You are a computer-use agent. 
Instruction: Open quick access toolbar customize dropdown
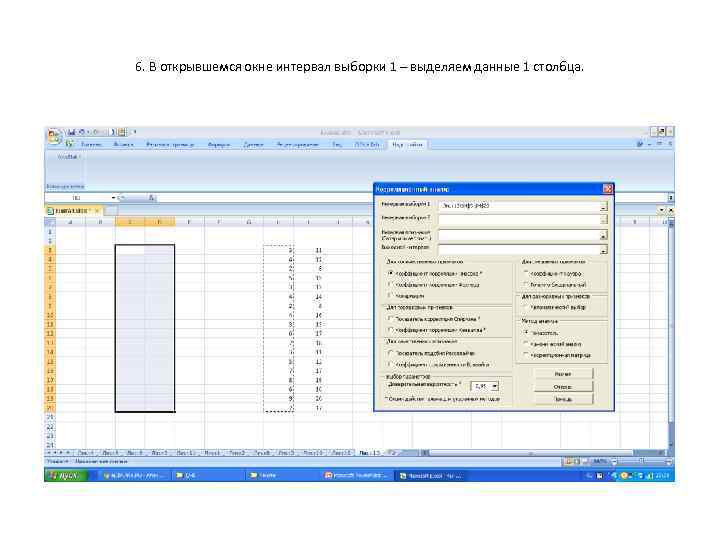135,132
